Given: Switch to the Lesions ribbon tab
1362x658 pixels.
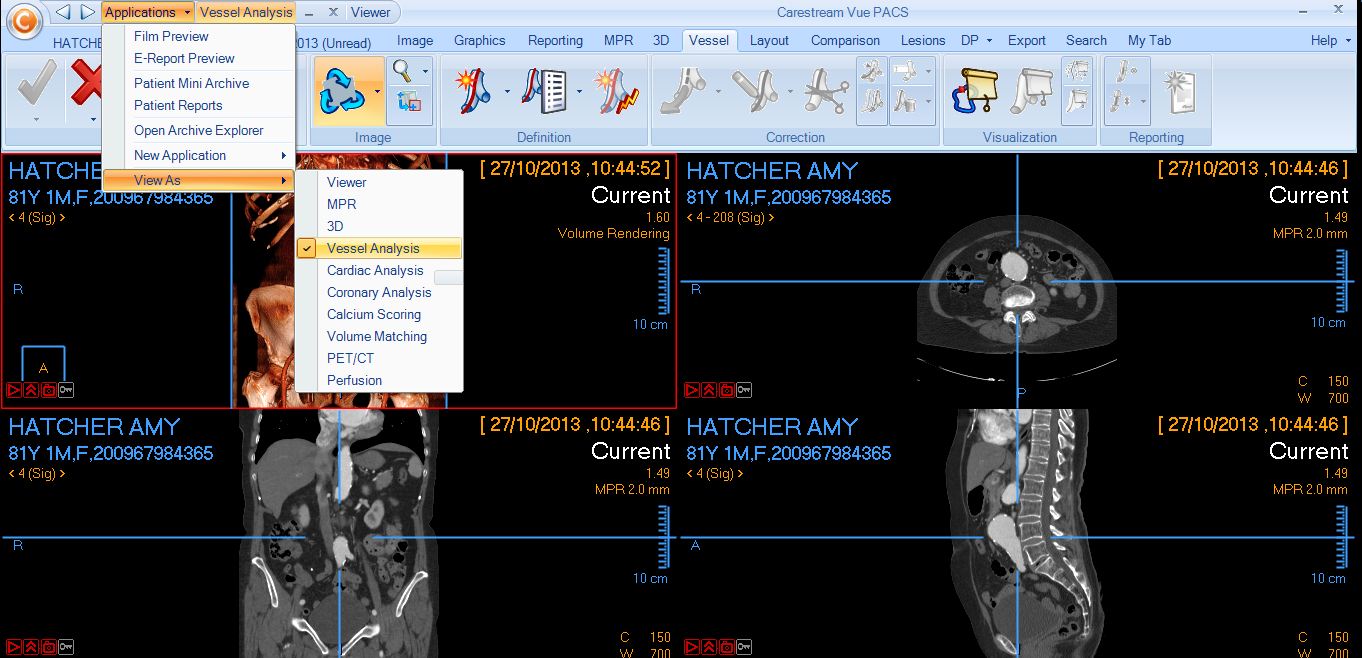Looking at the screenshot, I should point(922,40).
